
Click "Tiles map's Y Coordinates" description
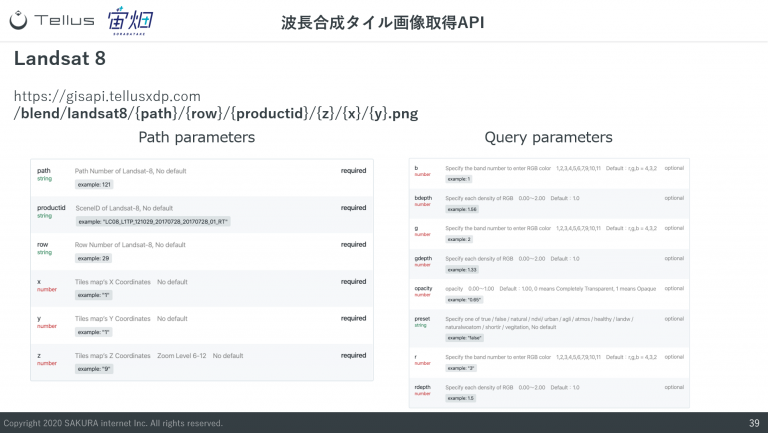coord(113,319)
